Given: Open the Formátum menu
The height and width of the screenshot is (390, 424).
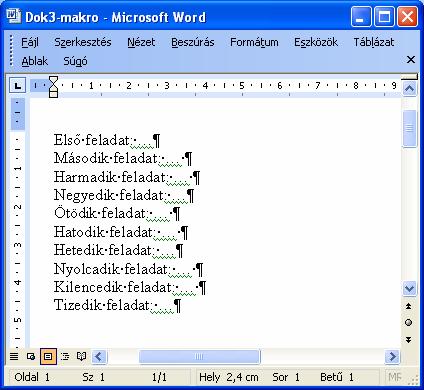Looking at the screenshot, I should point(254,42).
